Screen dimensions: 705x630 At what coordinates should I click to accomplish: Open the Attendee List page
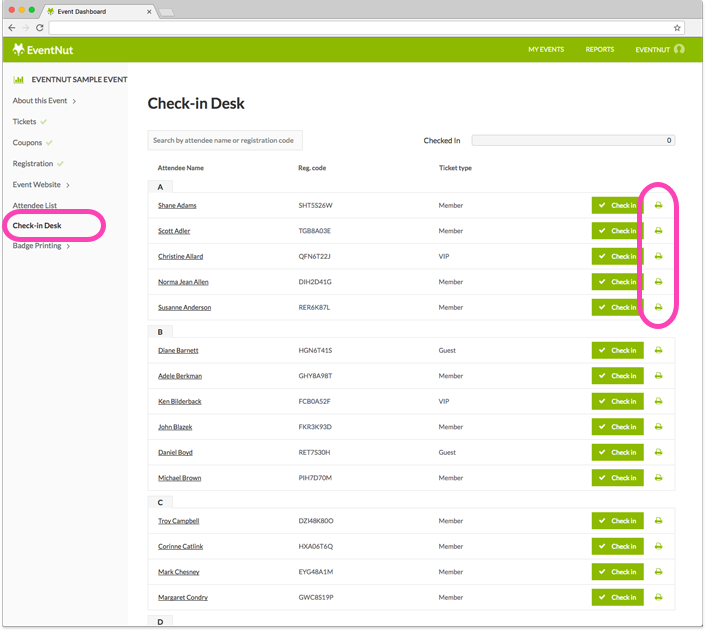[35, 206]
